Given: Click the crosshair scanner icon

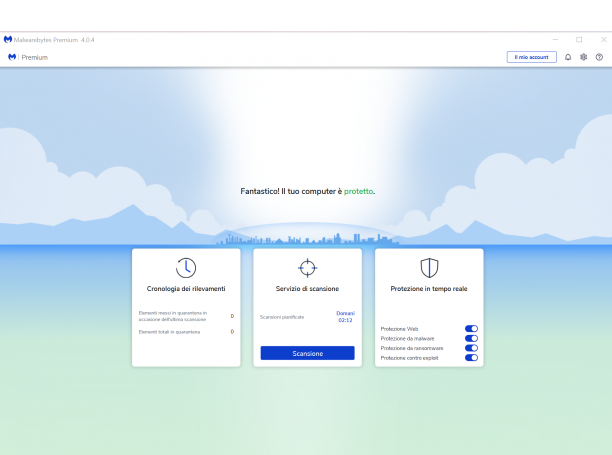Looking at the screenshot, I should [x=308, y=268].
